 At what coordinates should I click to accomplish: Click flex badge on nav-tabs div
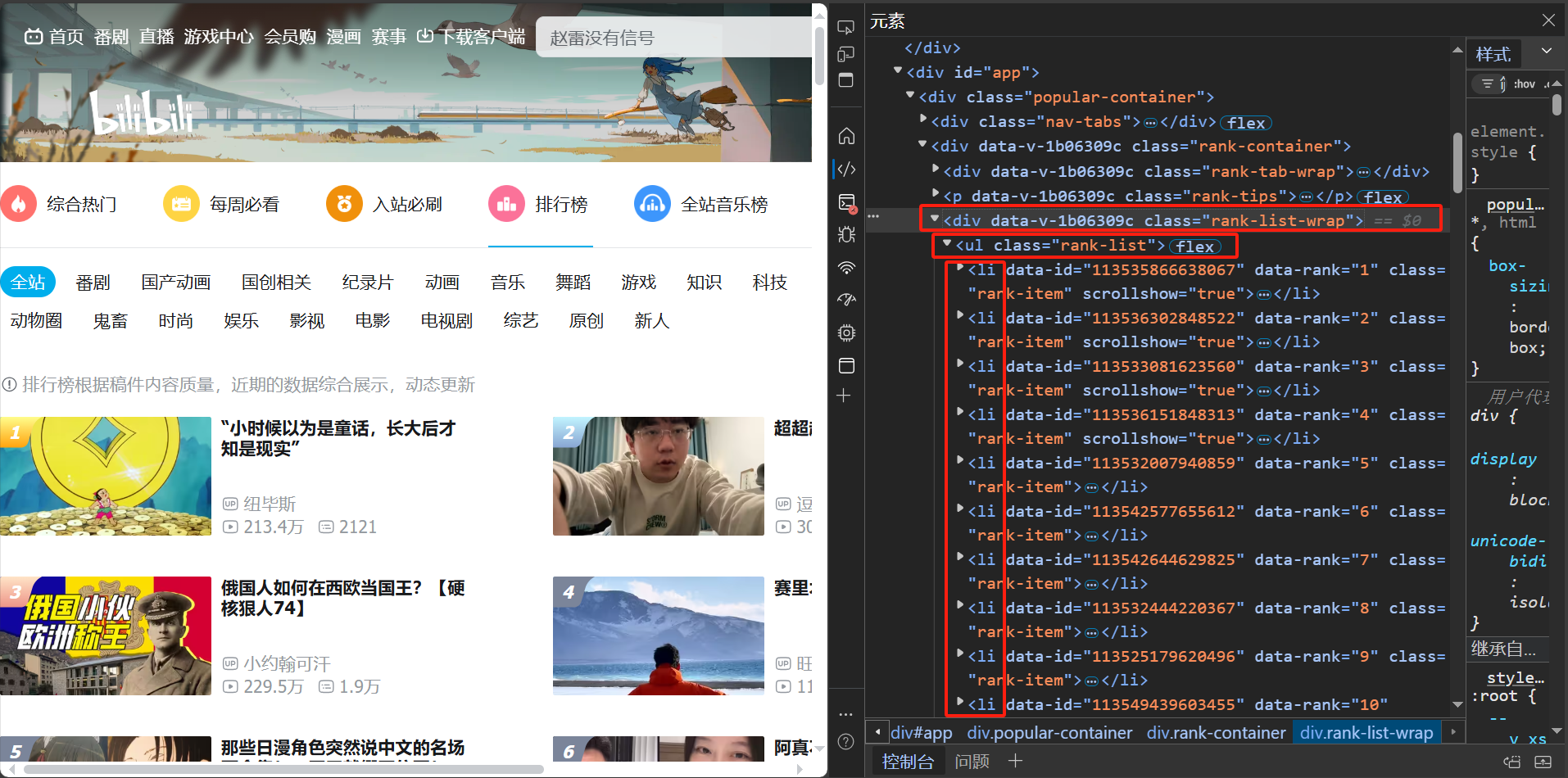[1246, 122]
